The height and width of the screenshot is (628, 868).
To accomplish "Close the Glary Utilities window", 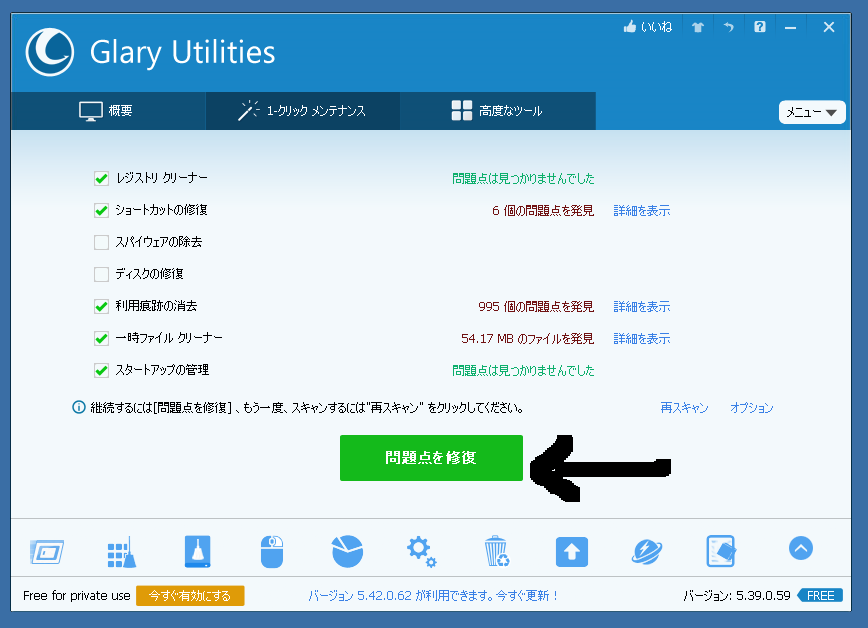I will click(x=829, y=27).
